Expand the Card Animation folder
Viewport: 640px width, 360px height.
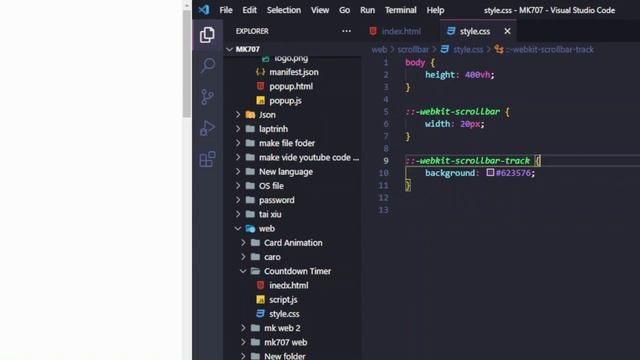tap(243, 242)
